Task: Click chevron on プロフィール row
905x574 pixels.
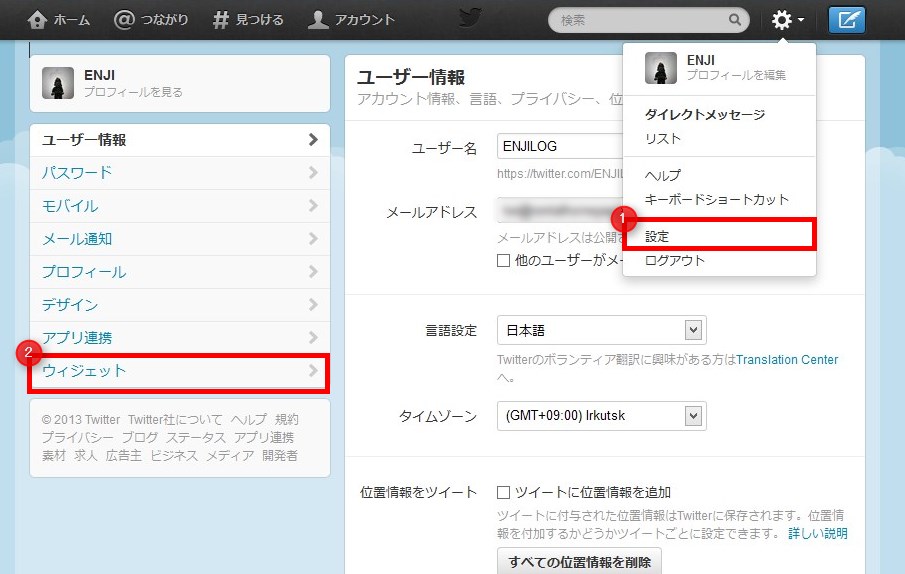Action: coord(313,271)
